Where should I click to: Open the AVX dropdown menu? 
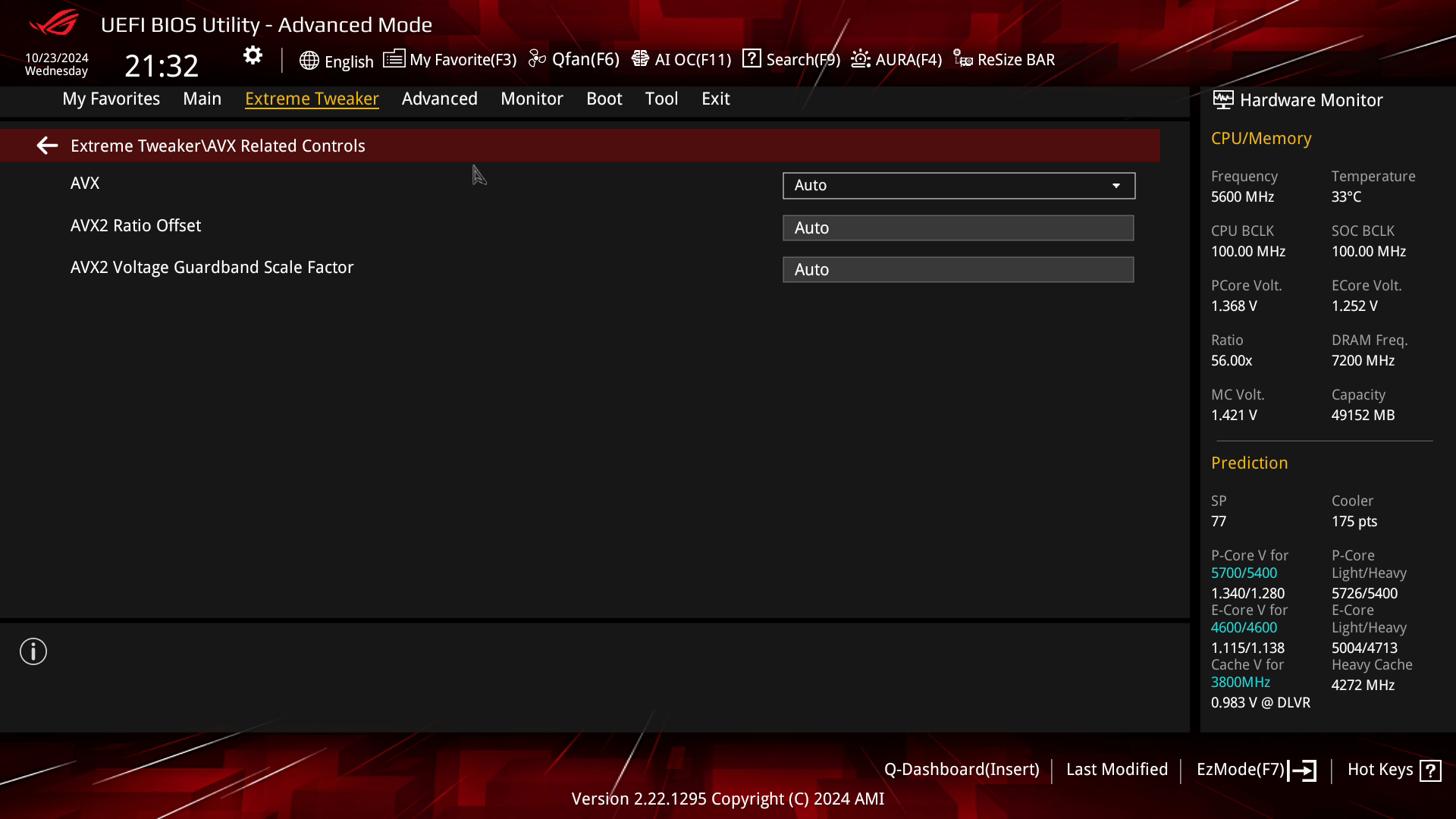[958, 185]
